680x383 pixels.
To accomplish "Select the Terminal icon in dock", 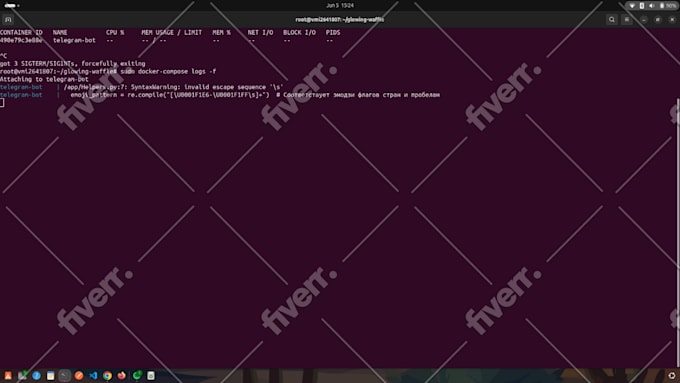I will (x=65, y=376).
